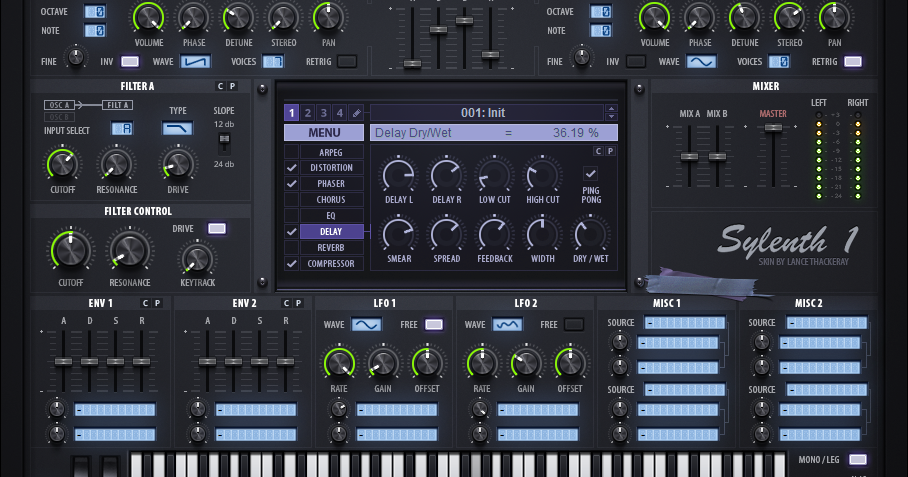Open the Env 2 first destination dropdown
The width and height of the screenshot is (908, 477).
pyautogui.click(x=256, y=410)
